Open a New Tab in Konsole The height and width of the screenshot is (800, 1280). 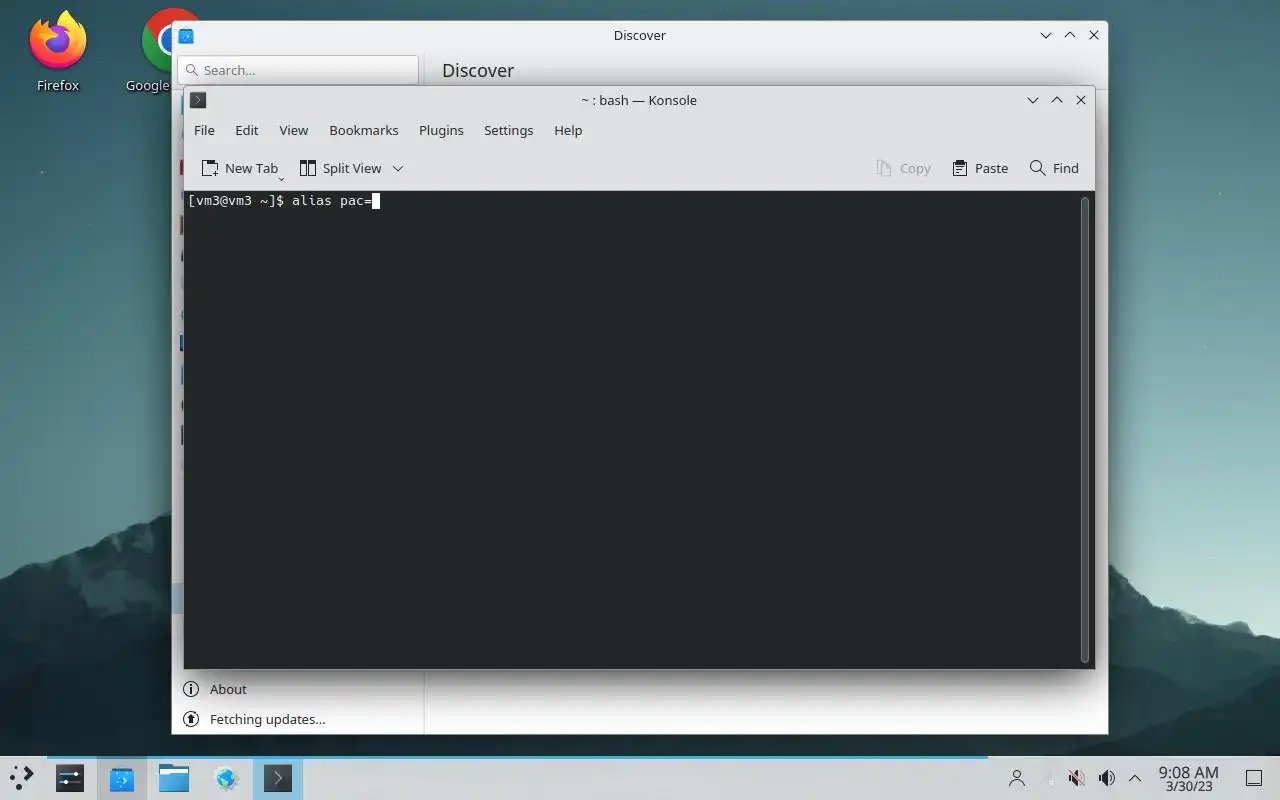tap(240, 168)
